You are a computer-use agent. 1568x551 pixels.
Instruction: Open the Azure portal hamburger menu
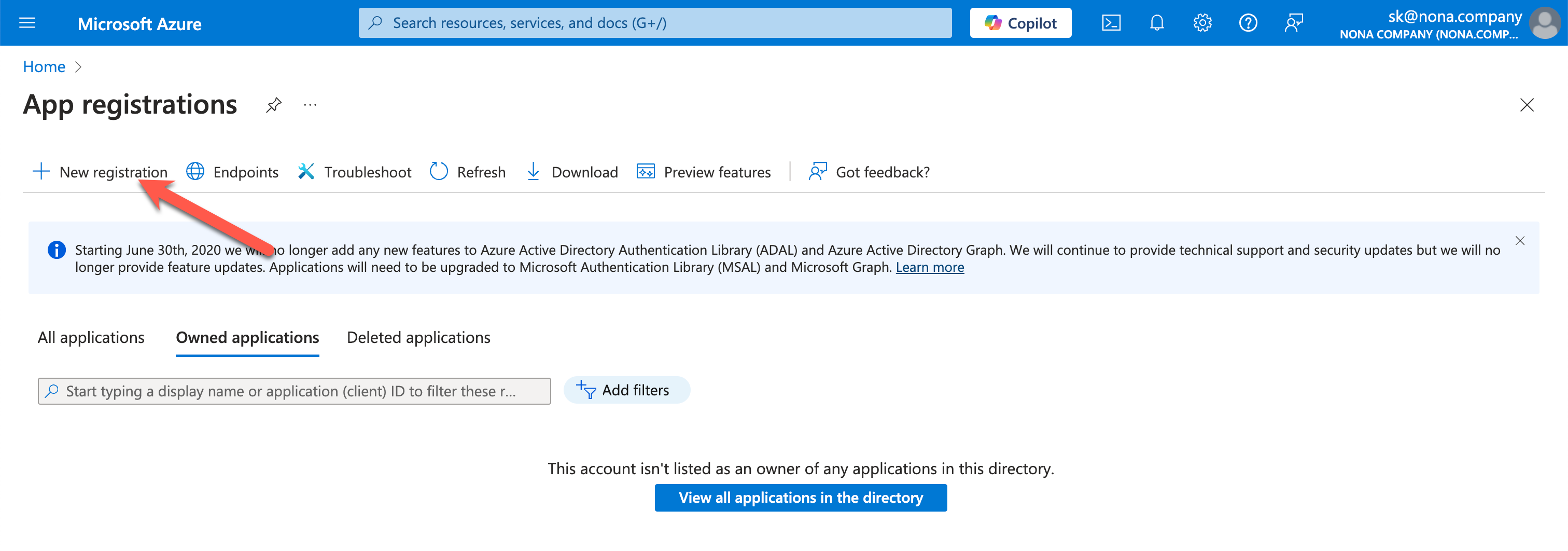point(27,23)
